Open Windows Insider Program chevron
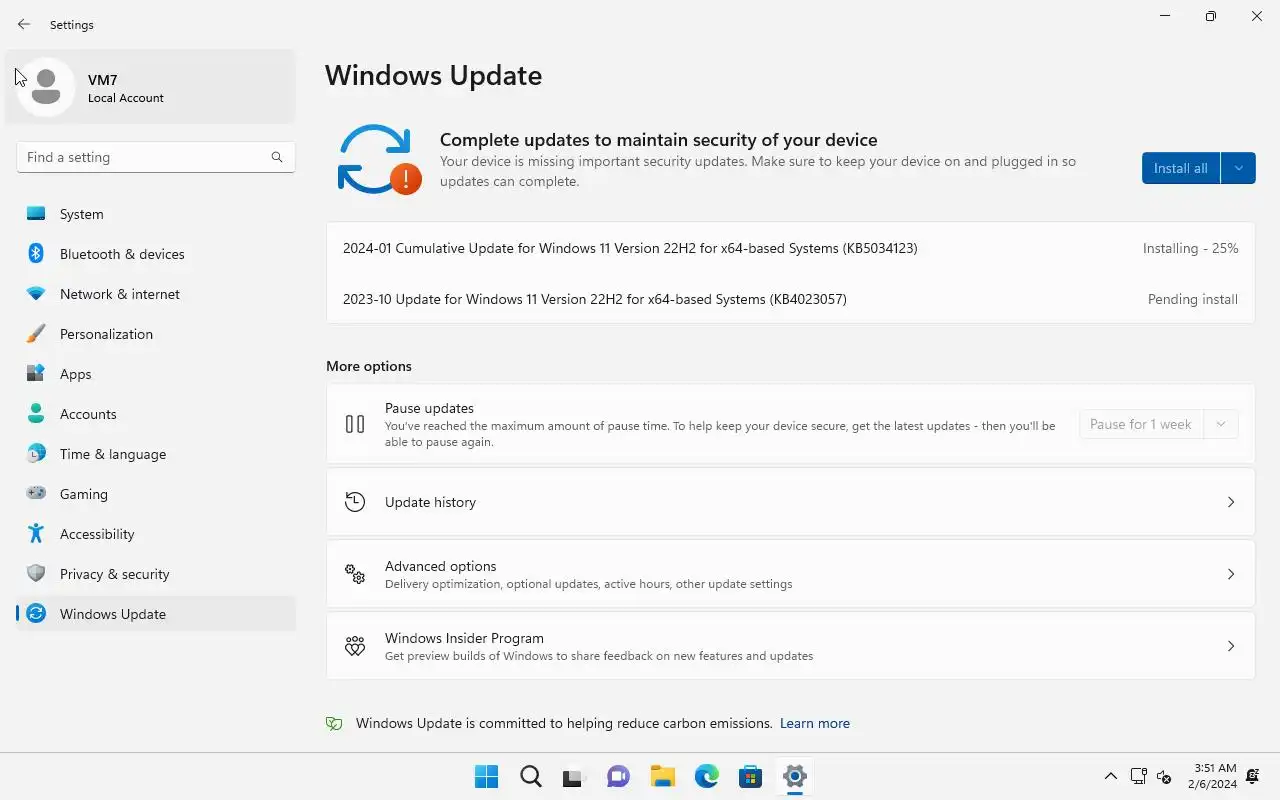Viewport: 1280px width, 800px height. 1231,646
